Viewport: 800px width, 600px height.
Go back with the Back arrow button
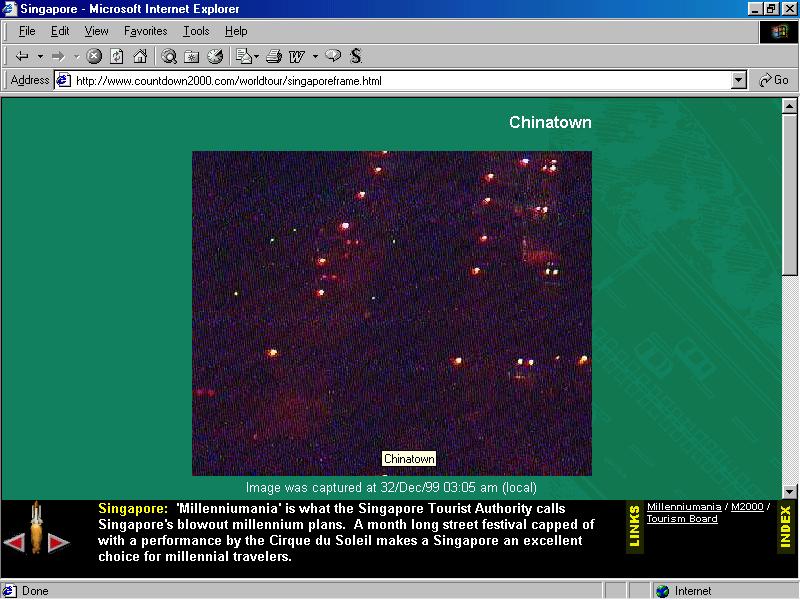(x=22, y=56)
